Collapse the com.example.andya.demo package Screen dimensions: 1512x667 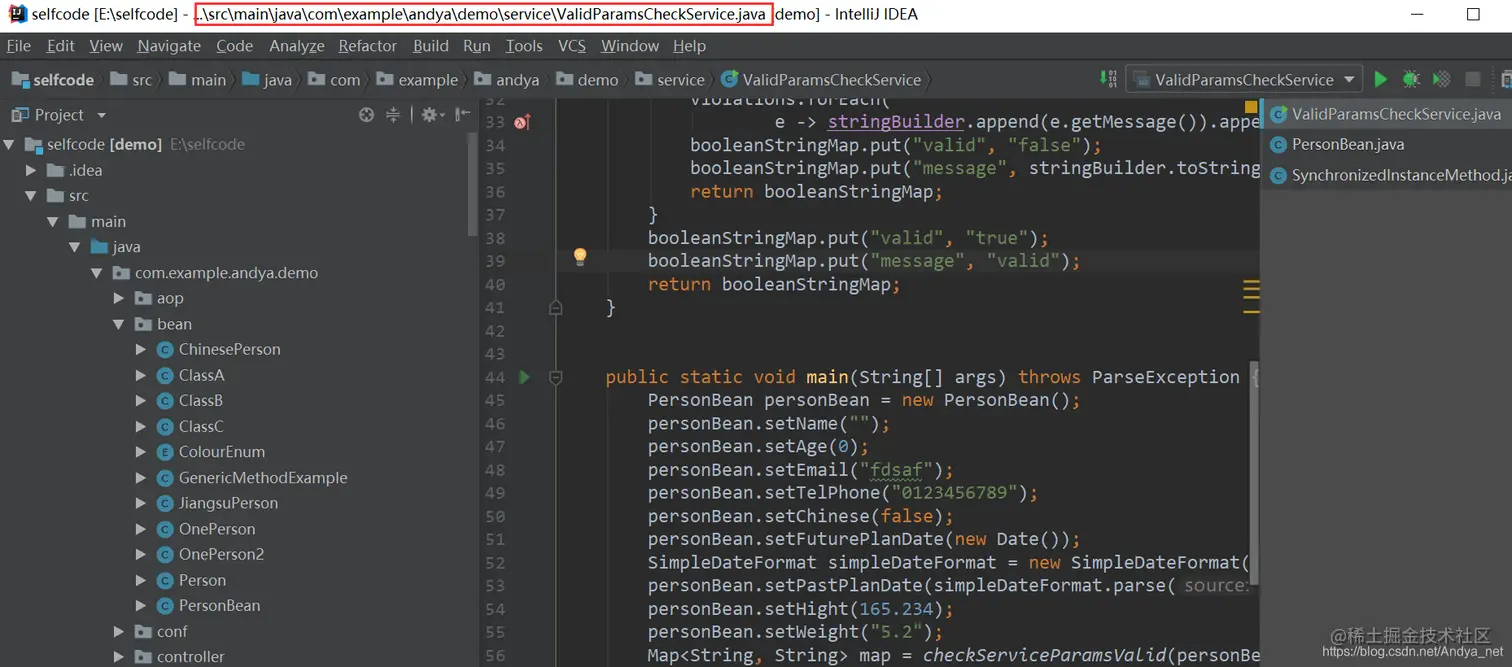[97, 273]
